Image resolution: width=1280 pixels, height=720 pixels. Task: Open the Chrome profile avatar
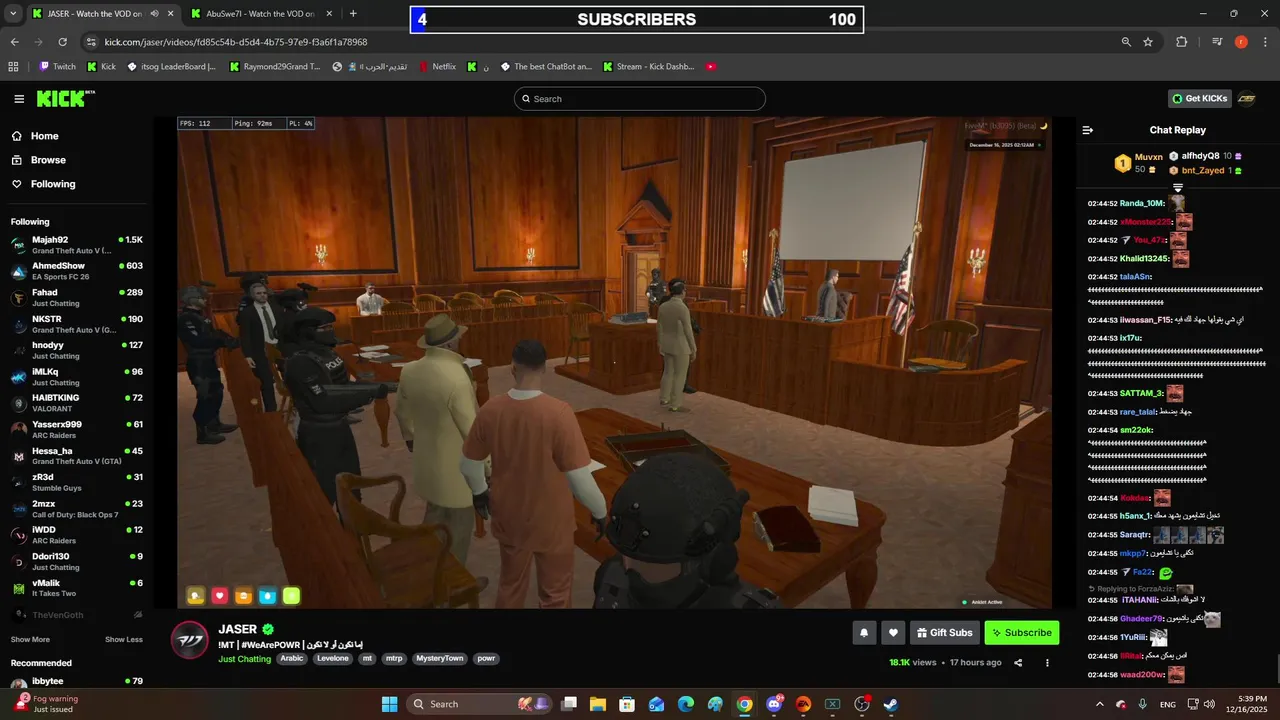(1241, 42)
